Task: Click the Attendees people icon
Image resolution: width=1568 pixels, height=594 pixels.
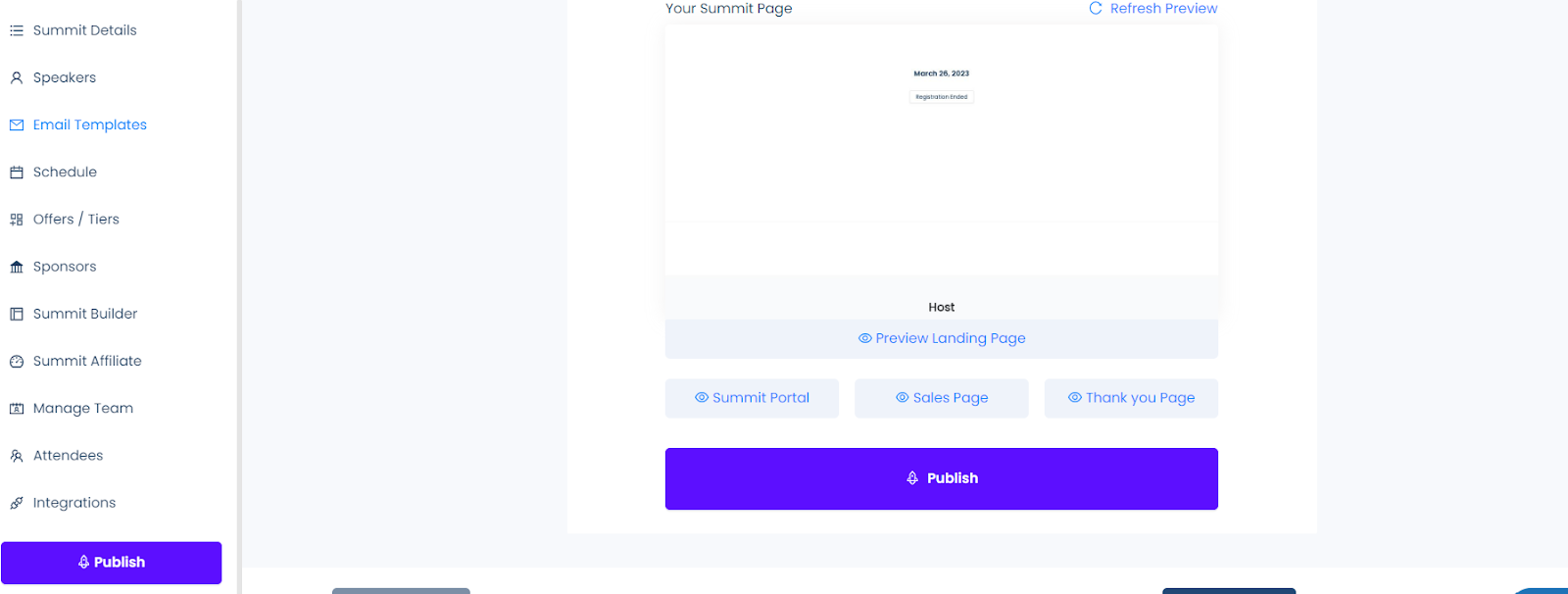Action: point(17,456)
